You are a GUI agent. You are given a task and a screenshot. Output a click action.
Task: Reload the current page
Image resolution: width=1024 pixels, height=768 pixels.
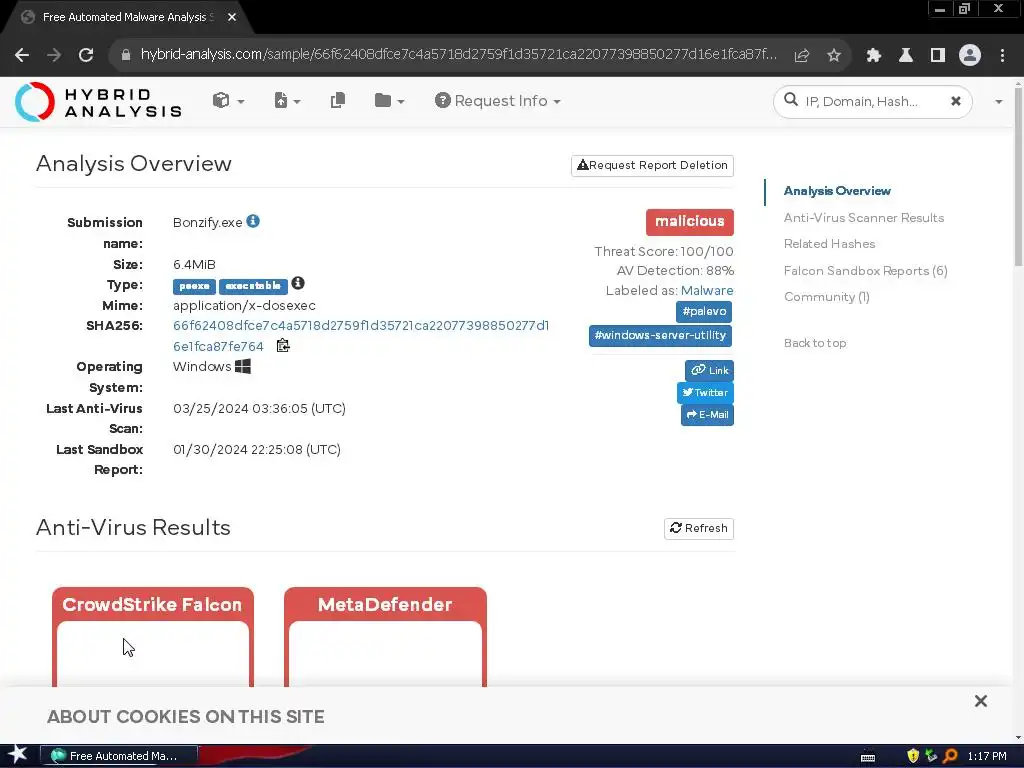(86, 56)
